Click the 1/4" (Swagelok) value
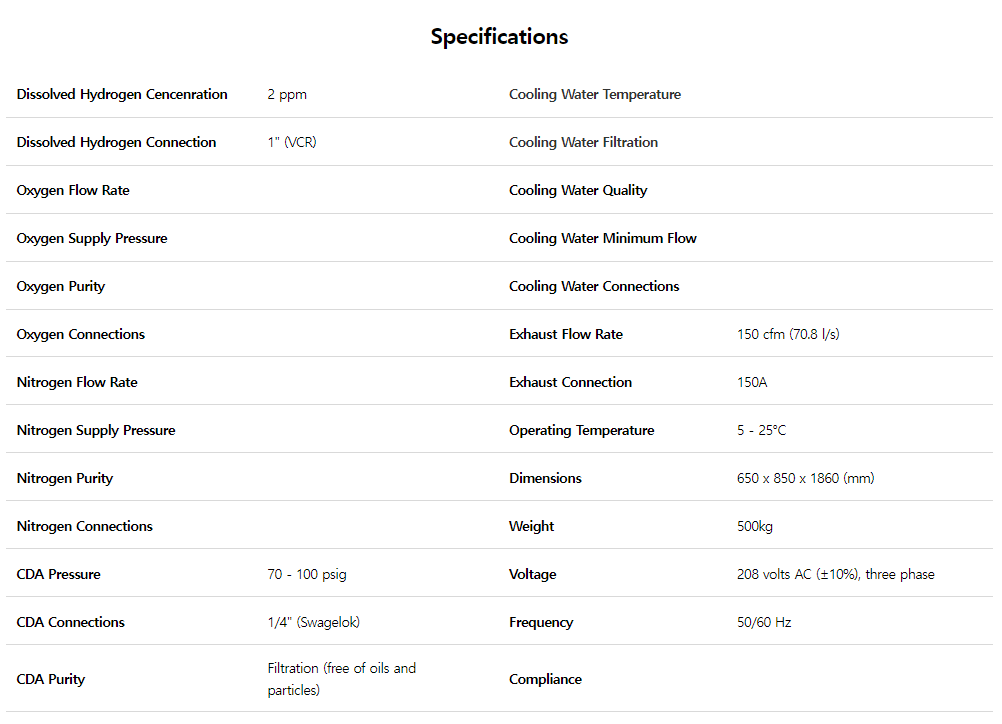Viewport: 1002px width, 724px height. 313,622
